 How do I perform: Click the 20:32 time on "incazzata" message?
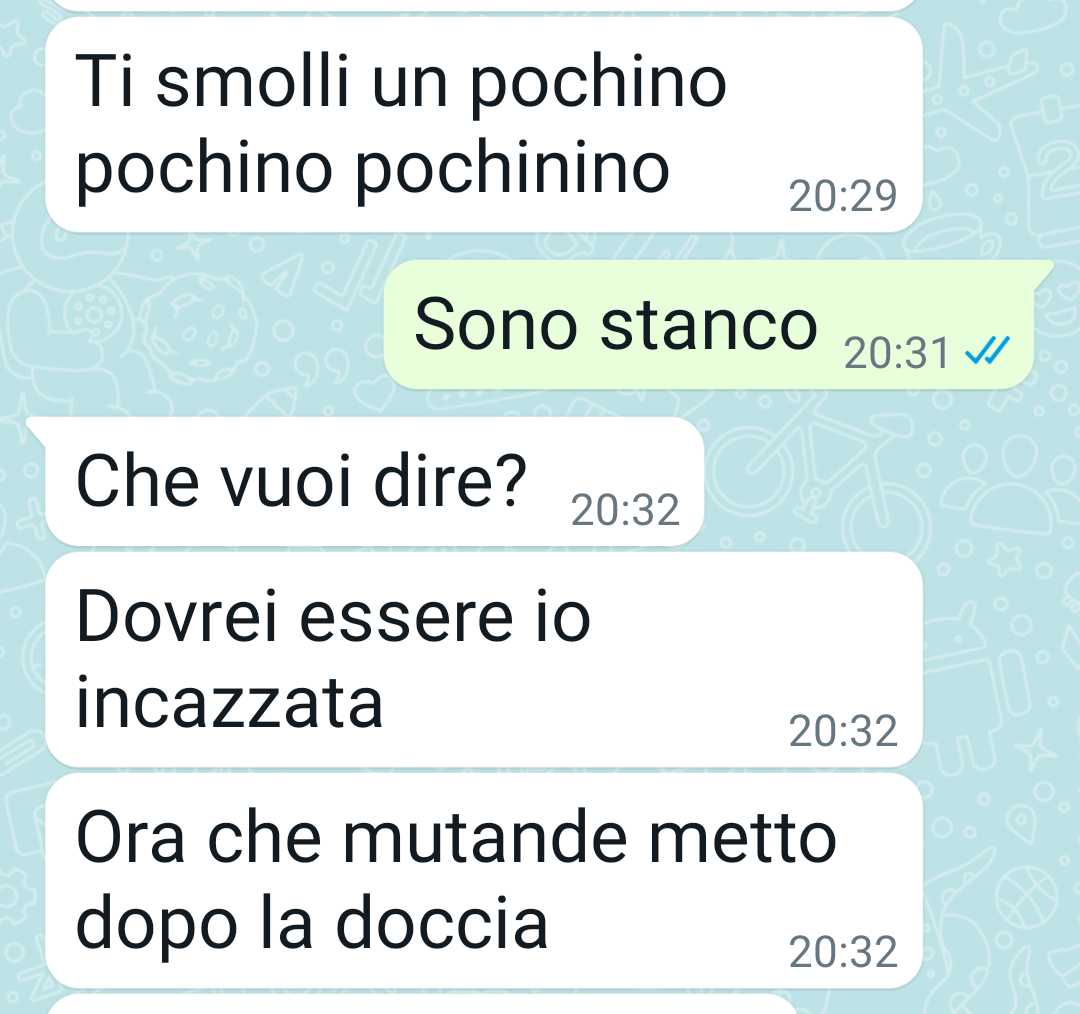point(843,731)
